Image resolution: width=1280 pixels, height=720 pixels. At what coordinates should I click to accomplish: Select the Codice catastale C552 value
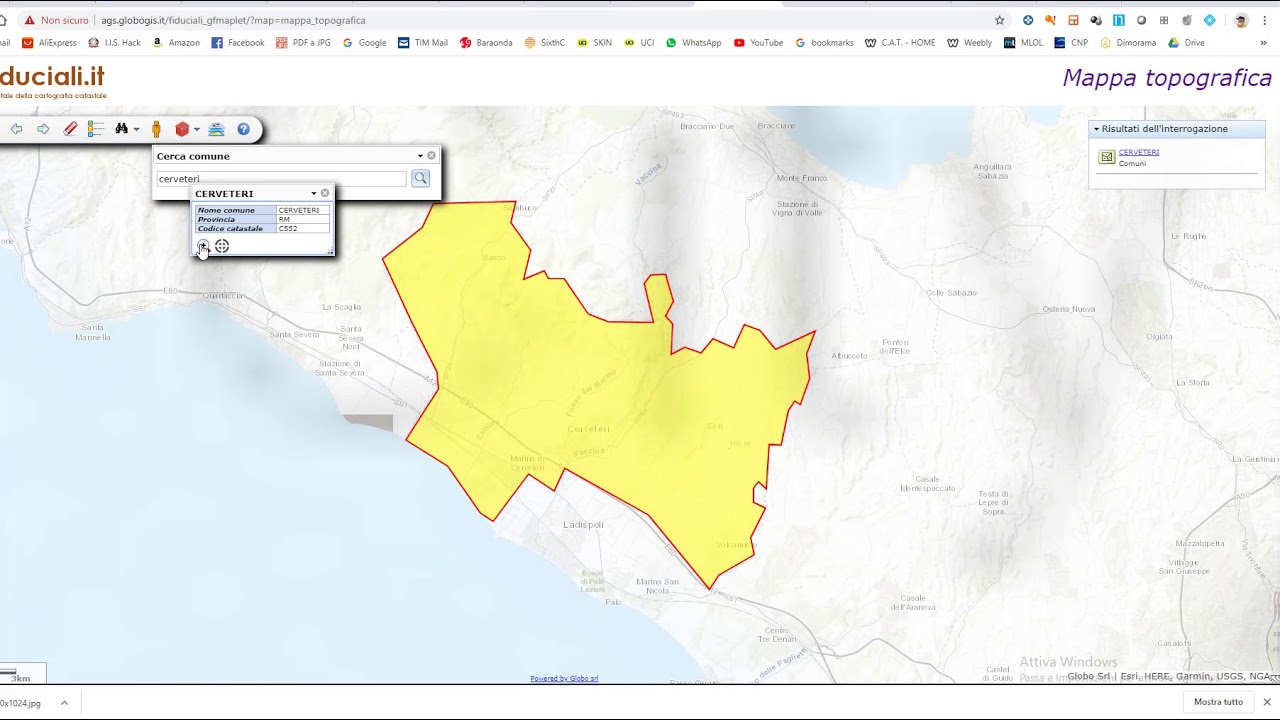302,228
